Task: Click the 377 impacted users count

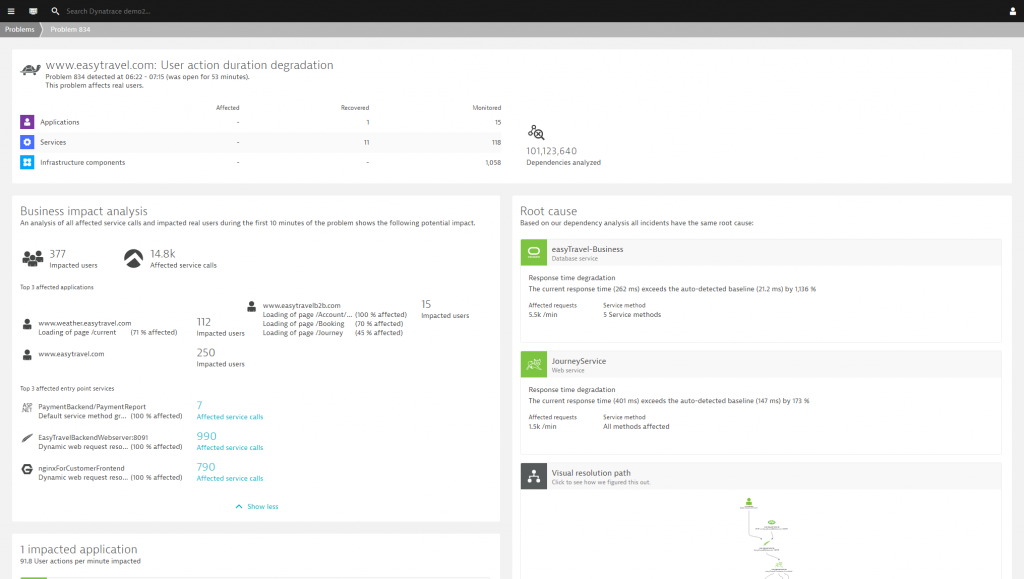Action: click(x=57, y=254)
